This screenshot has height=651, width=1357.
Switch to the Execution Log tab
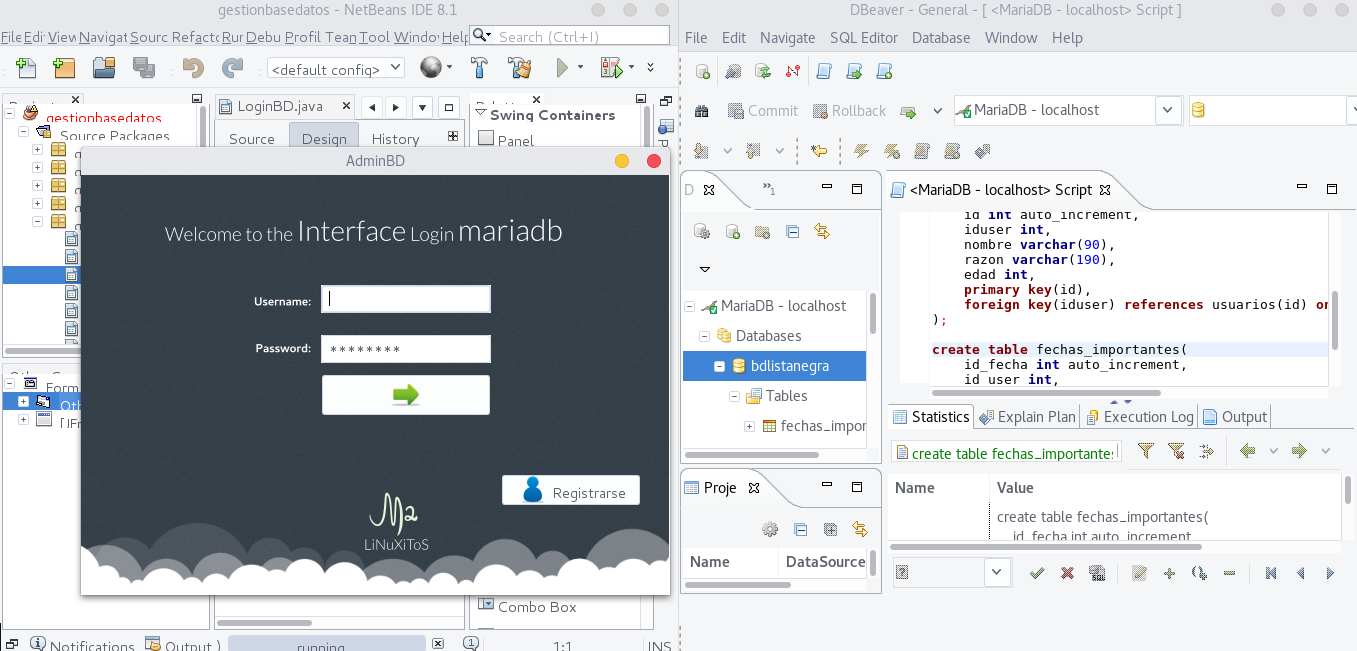(x=1139, y=417)
